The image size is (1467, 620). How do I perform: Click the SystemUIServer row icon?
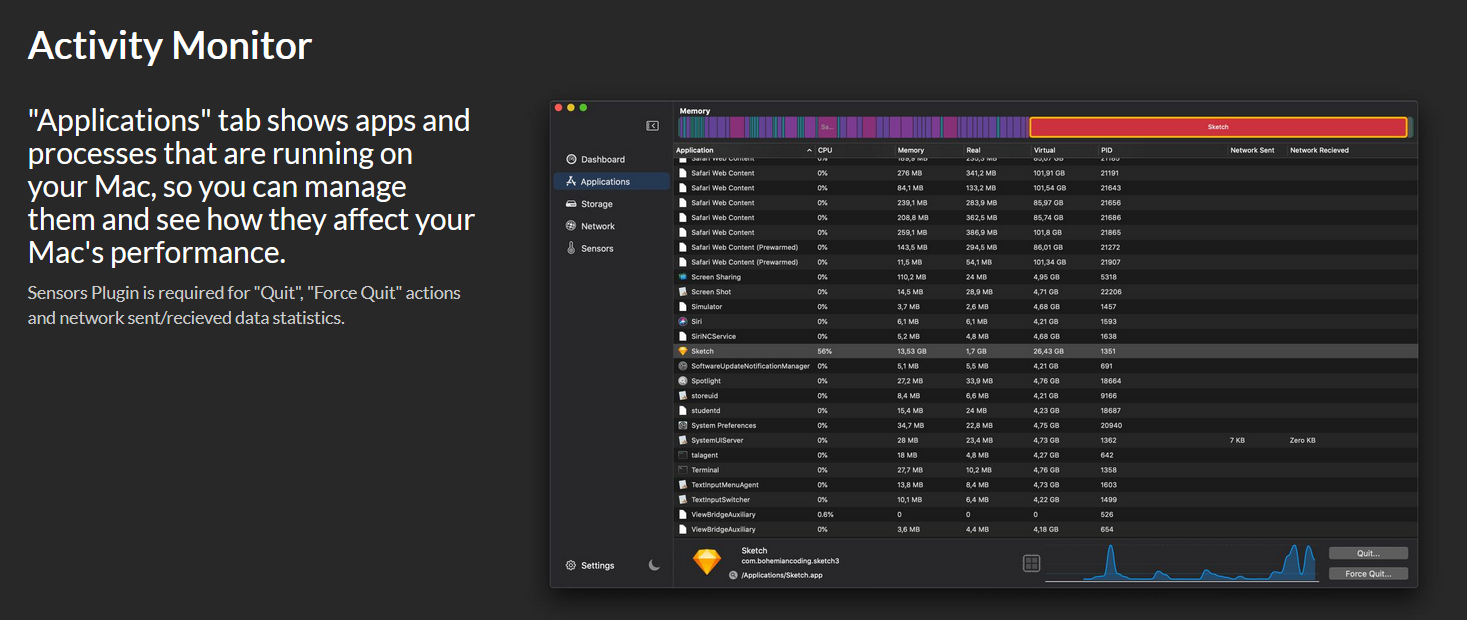pyautogui.click(x=682, y=440)
